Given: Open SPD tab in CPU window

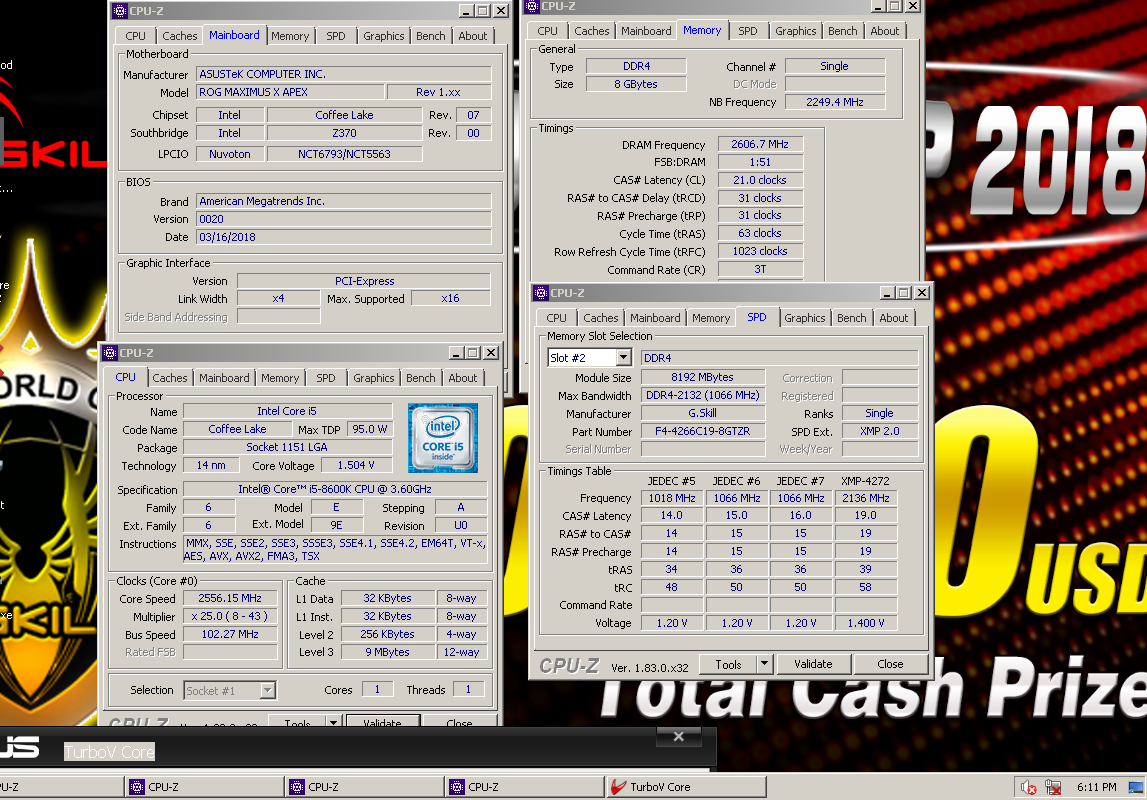Looking at the screenshot, I should pyautogui.click(x=326, y=378).
